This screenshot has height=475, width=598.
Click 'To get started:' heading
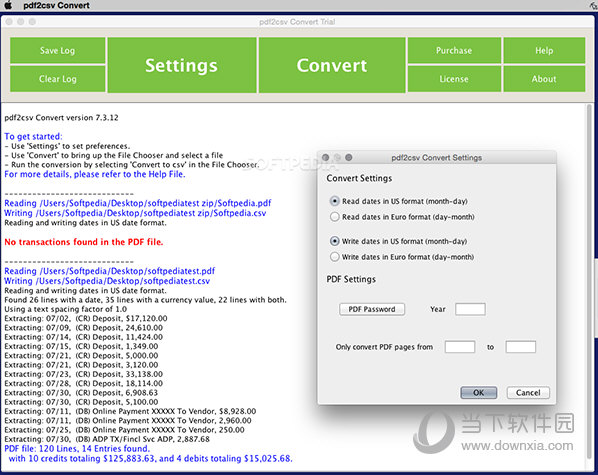coord(33,137)
